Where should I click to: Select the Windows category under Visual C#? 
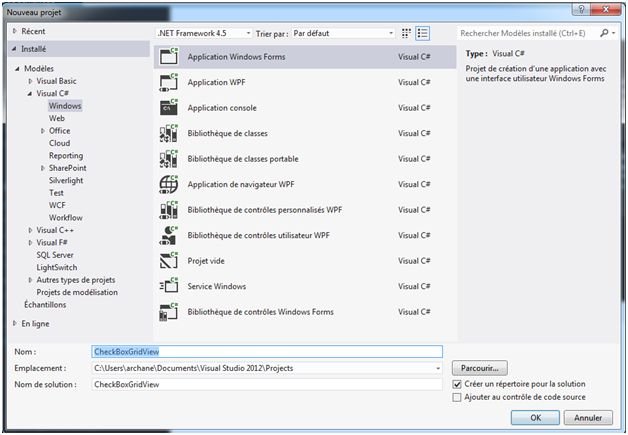(x=65, y=106)
